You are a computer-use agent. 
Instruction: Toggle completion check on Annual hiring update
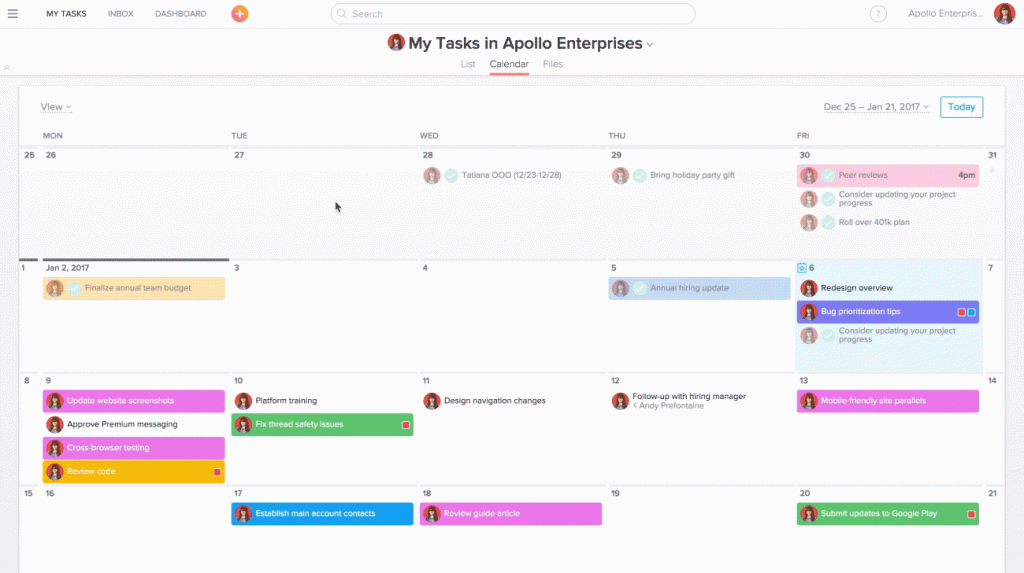click(639, 288)
